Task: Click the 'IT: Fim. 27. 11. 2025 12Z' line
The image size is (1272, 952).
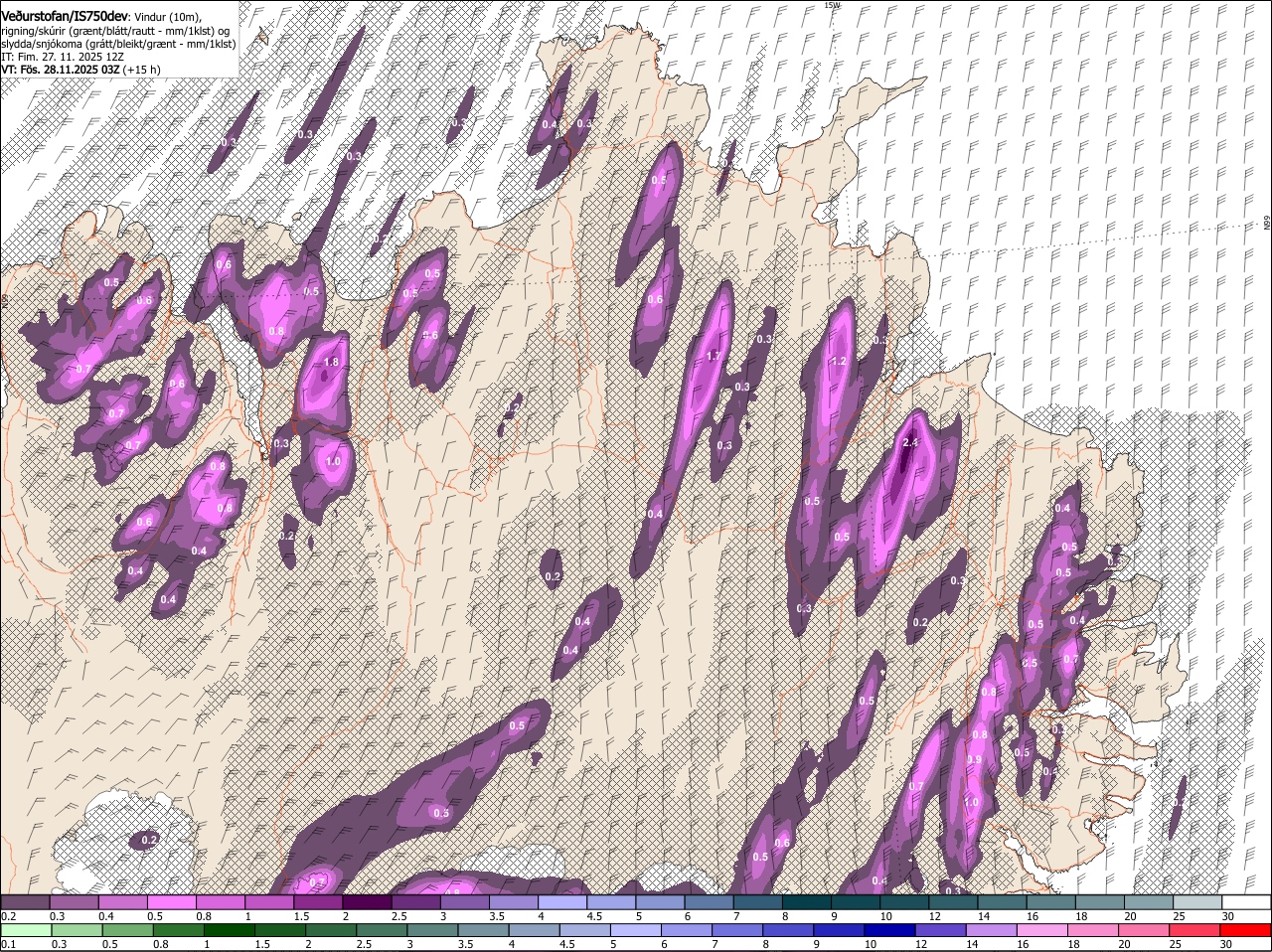Action: point(62,57)
